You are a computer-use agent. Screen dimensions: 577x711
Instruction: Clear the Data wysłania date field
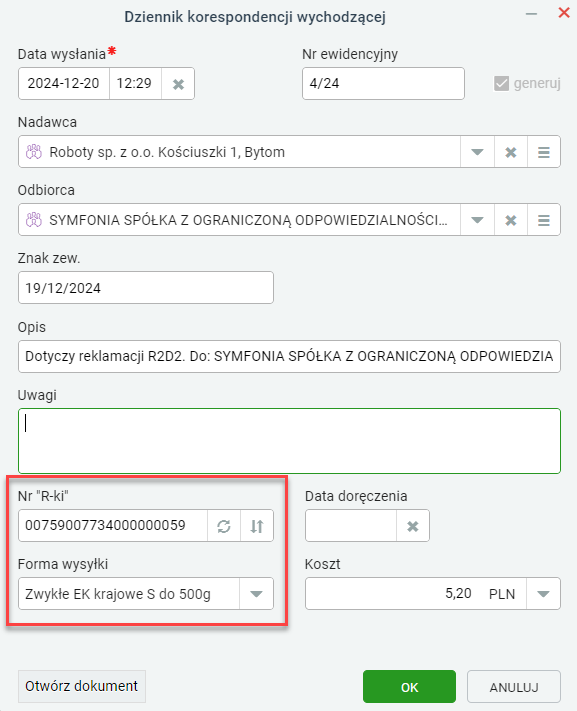[178, 84]
